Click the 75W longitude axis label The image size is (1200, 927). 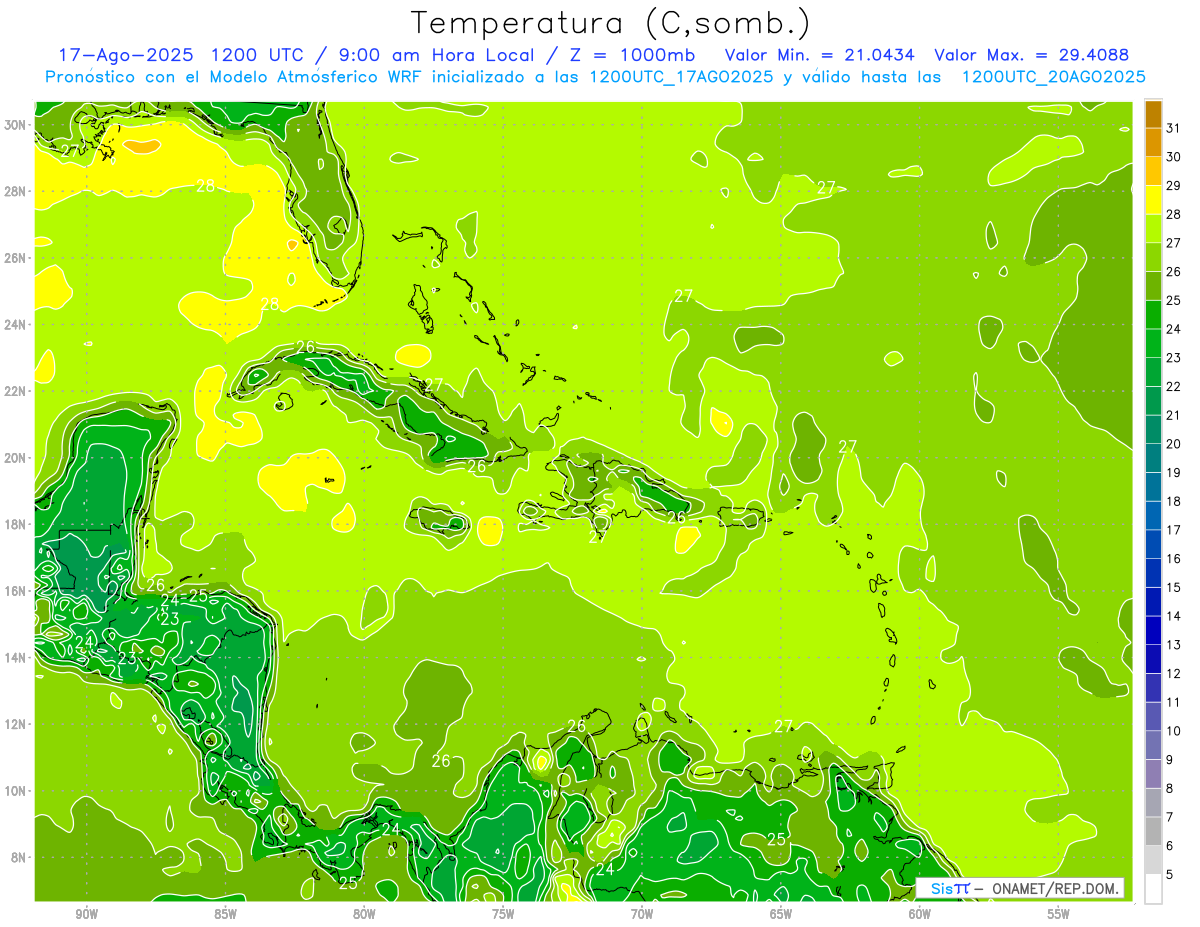(x=503, y=914)
